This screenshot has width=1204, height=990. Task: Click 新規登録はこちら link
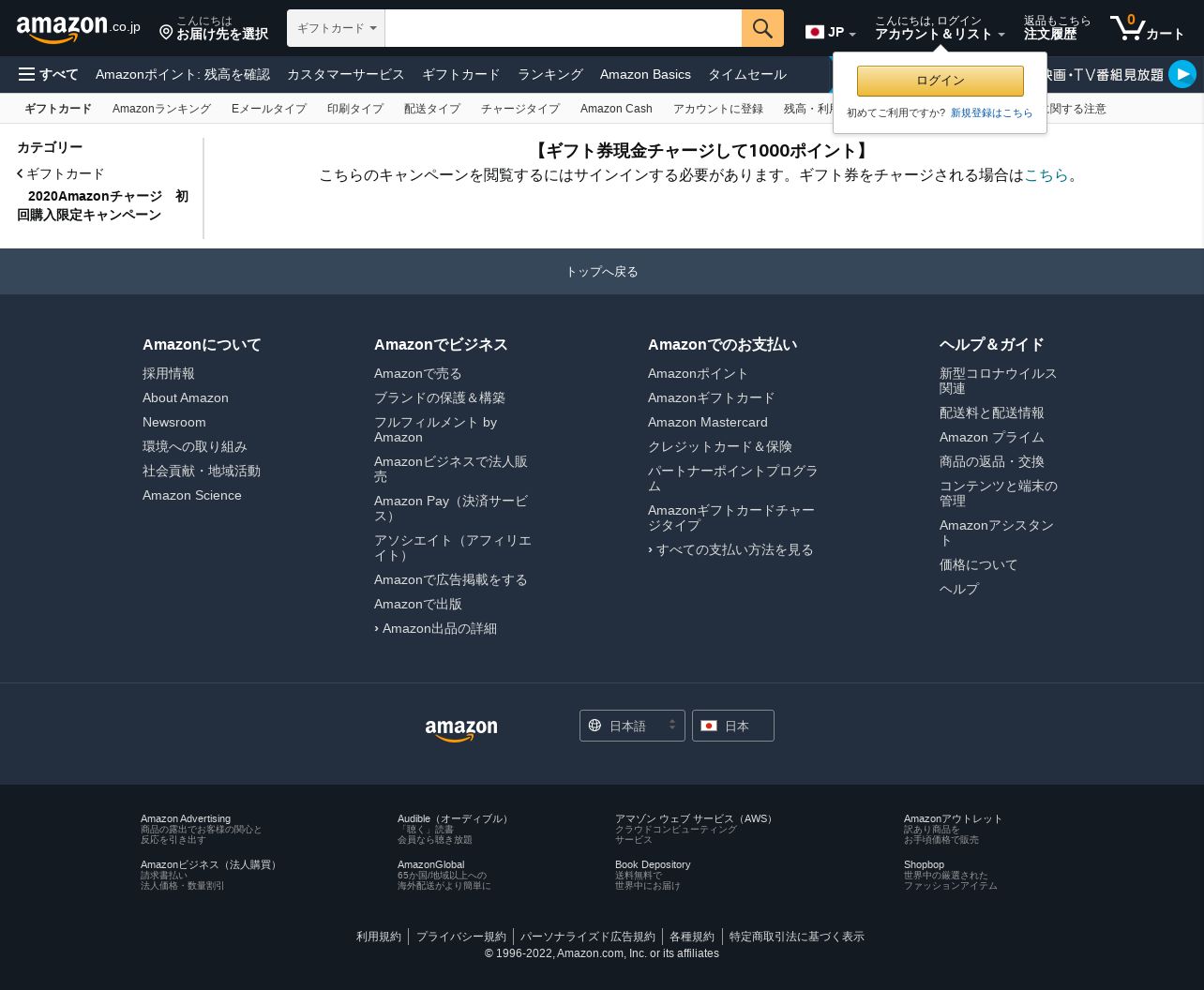click(991, 112)
